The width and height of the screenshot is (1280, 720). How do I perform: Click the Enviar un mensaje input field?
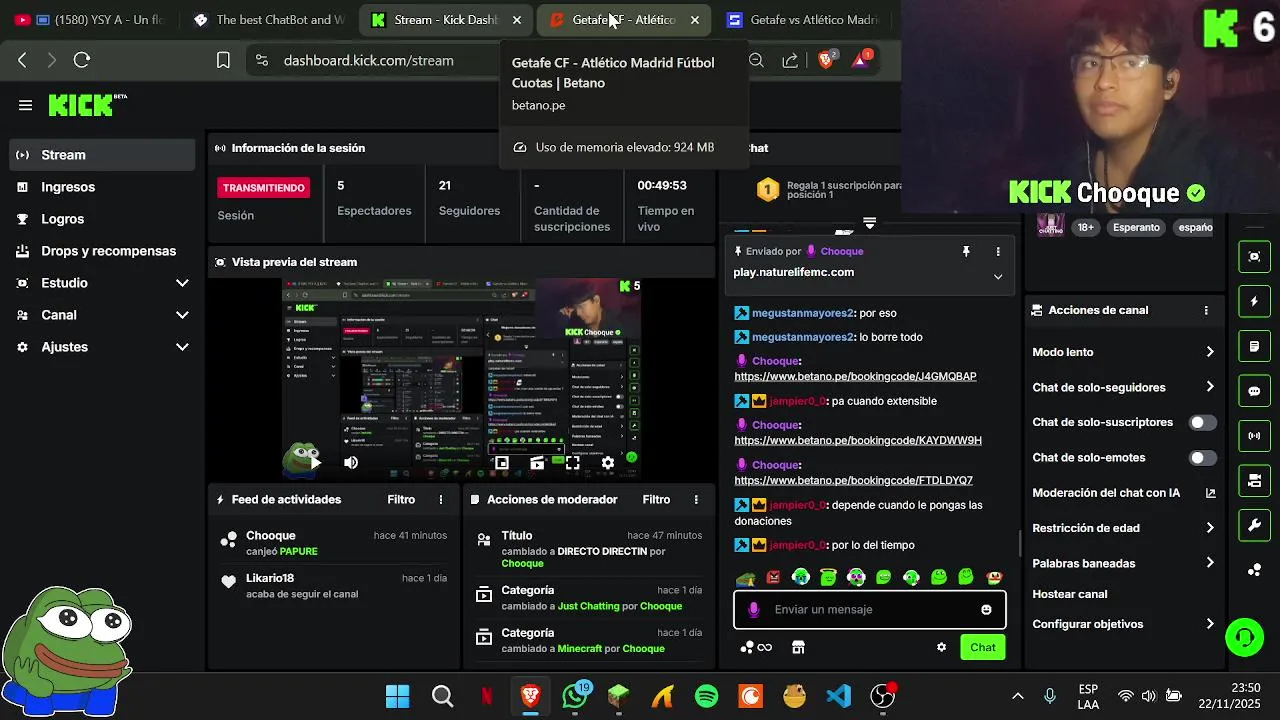(x=870, y=609)
